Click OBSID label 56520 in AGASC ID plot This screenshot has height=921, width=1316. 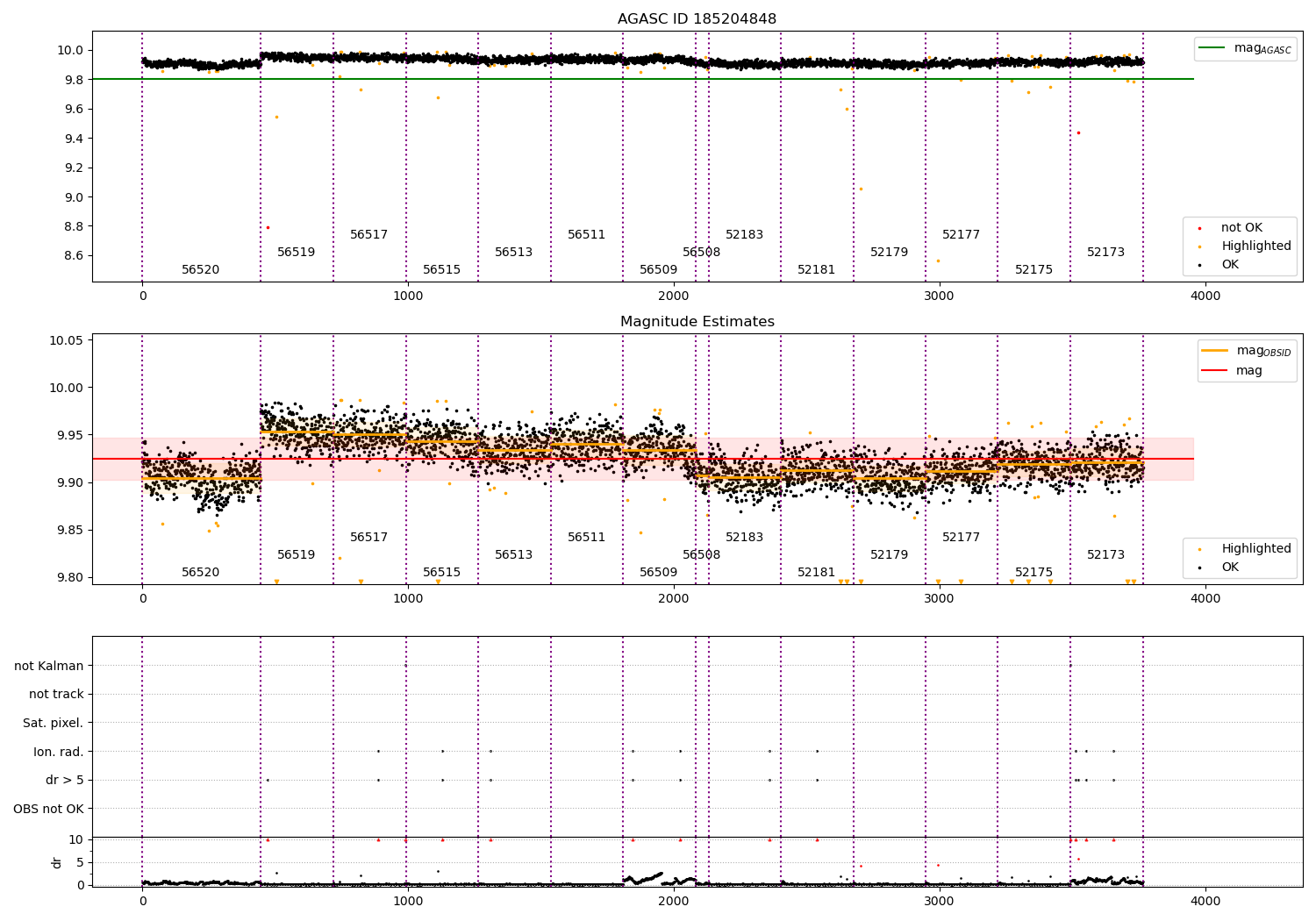coord(201,270)
